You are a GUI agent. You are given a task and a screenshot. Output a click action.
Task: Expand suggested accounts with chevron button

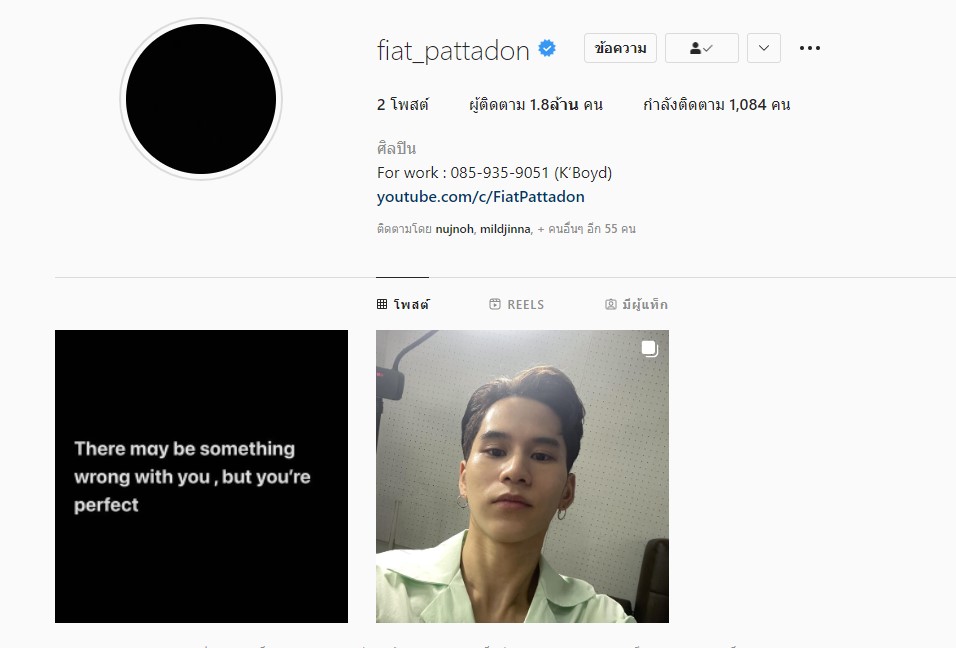(764, 48)
